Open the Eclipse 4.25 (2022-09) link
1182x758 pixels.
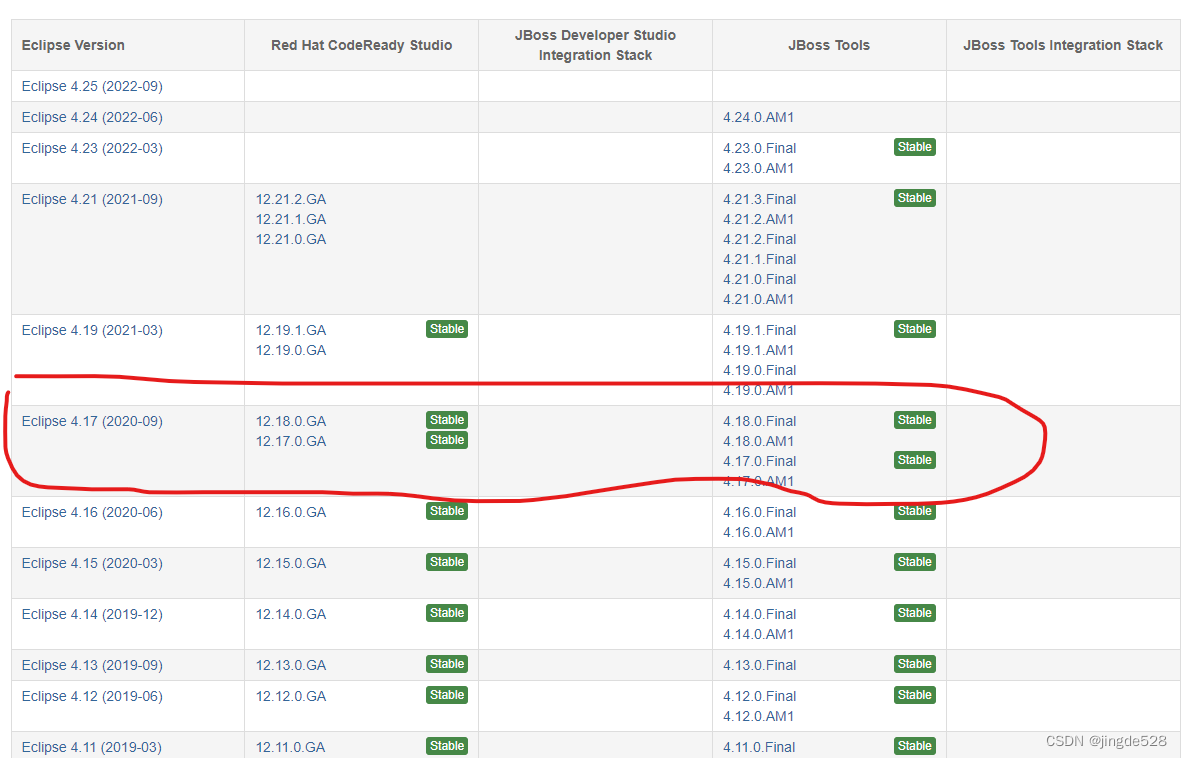point(92,87)
